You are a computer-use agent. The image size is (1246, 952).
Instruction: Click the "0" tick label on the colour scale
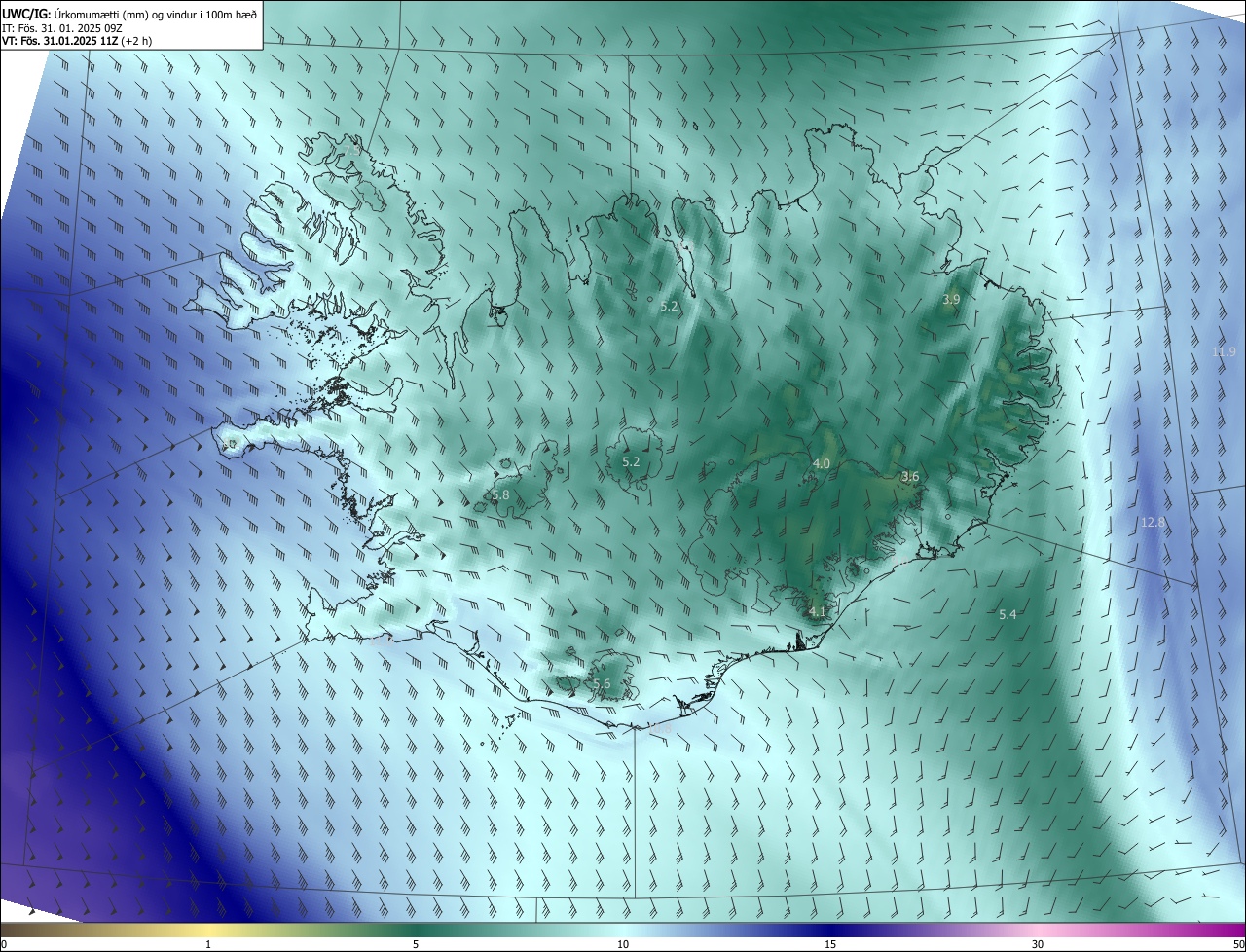[x=4, y=944]
